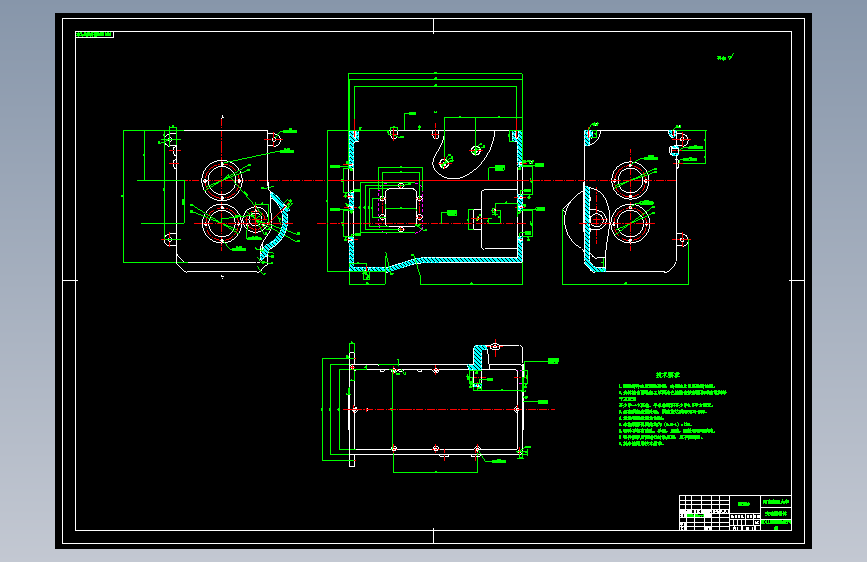Click the surface roughness symbol at top right
This screenshot has height=562, width=867.
(x=725, y=57)
